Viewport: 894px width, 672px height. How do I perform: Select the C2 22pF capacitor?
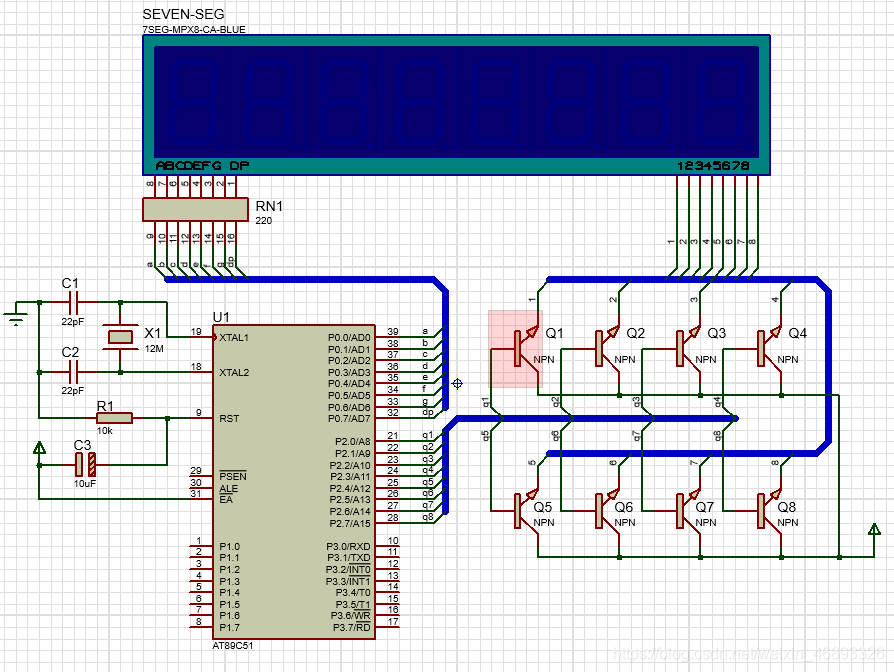71,371
